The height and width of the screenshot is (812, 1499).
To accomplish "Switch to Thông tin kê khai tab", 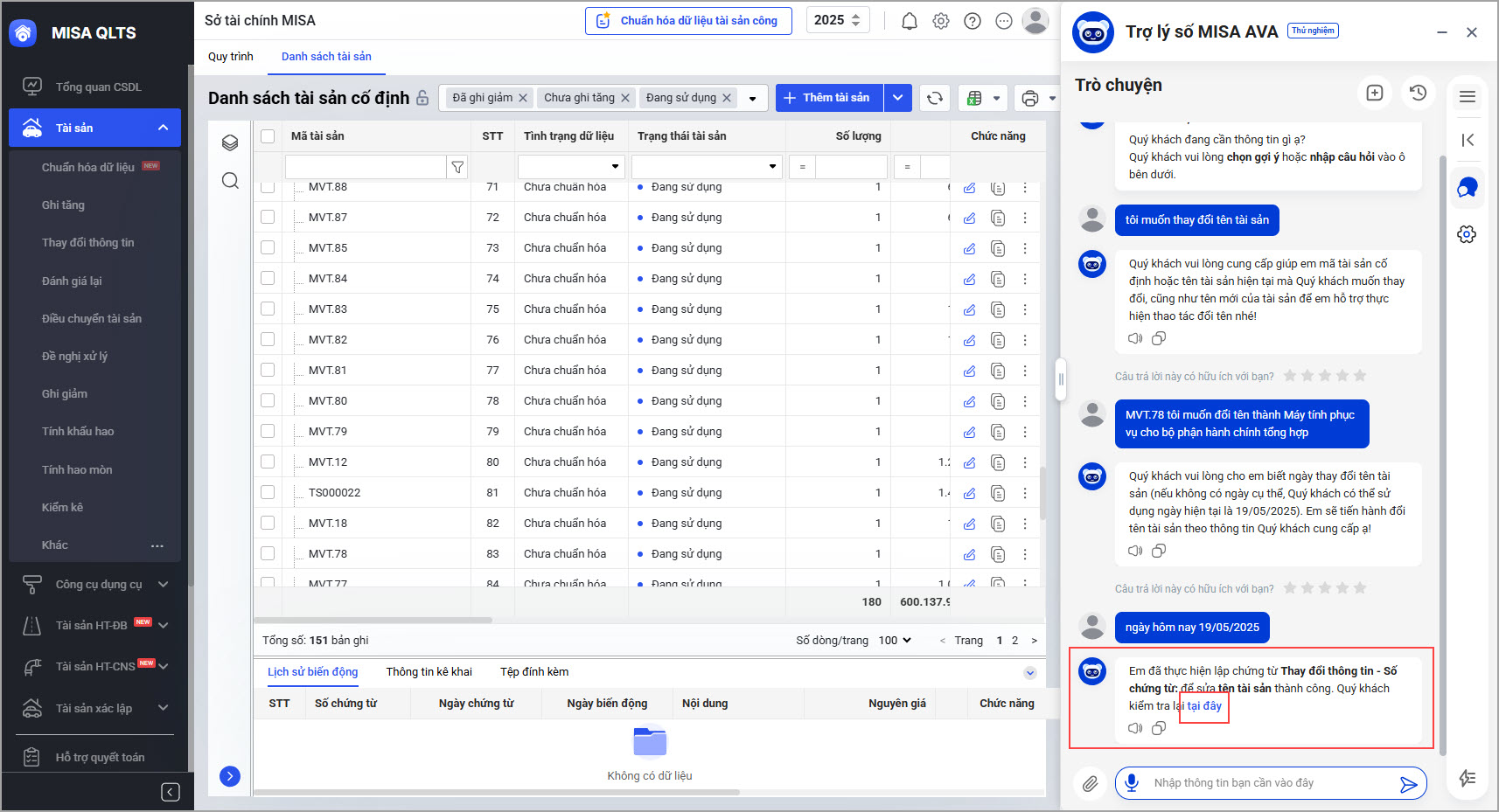I will pos(429,672).
